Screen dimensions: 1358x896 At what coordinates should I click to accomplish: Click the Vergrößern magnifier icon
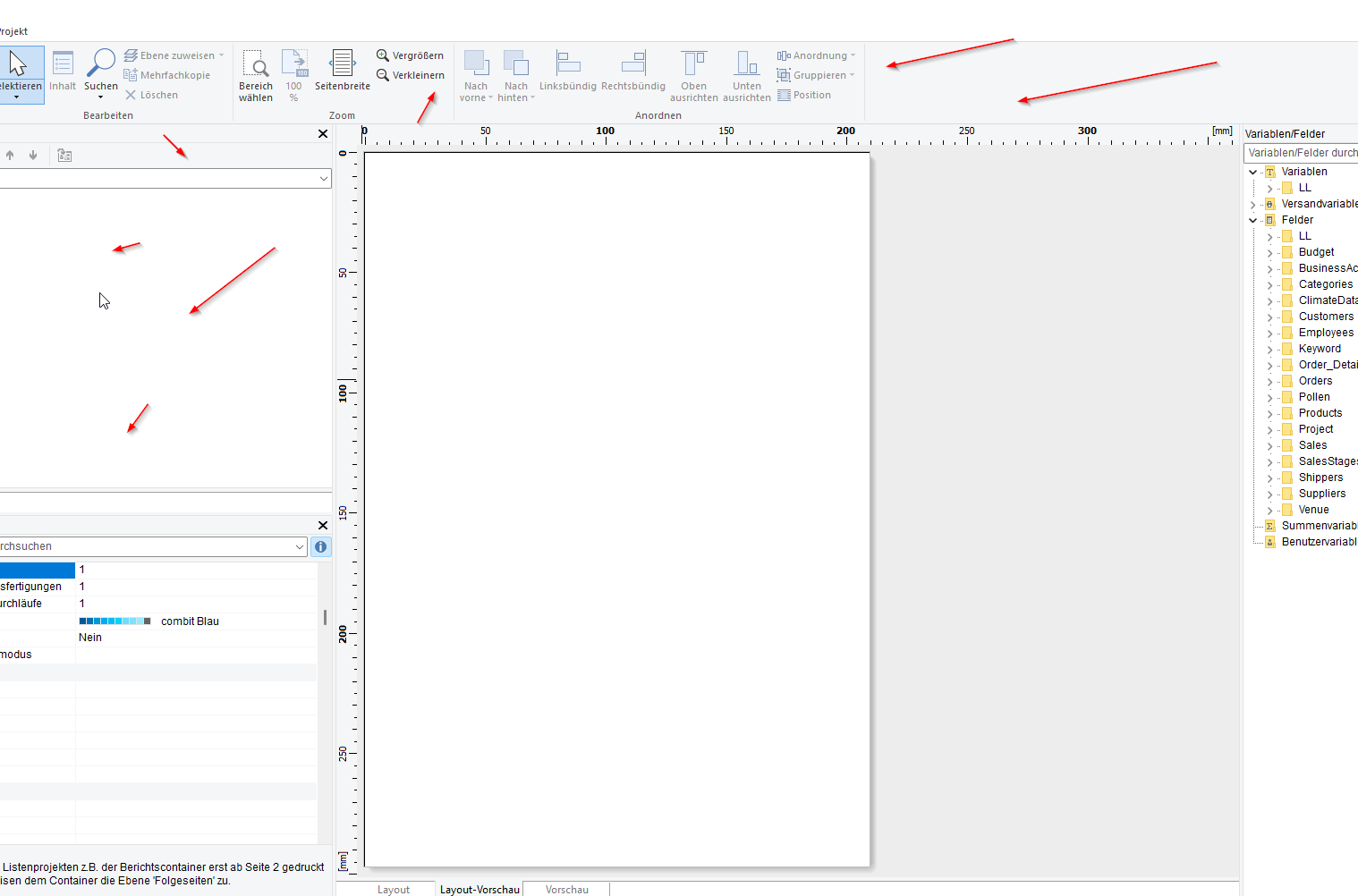point(383,55)
